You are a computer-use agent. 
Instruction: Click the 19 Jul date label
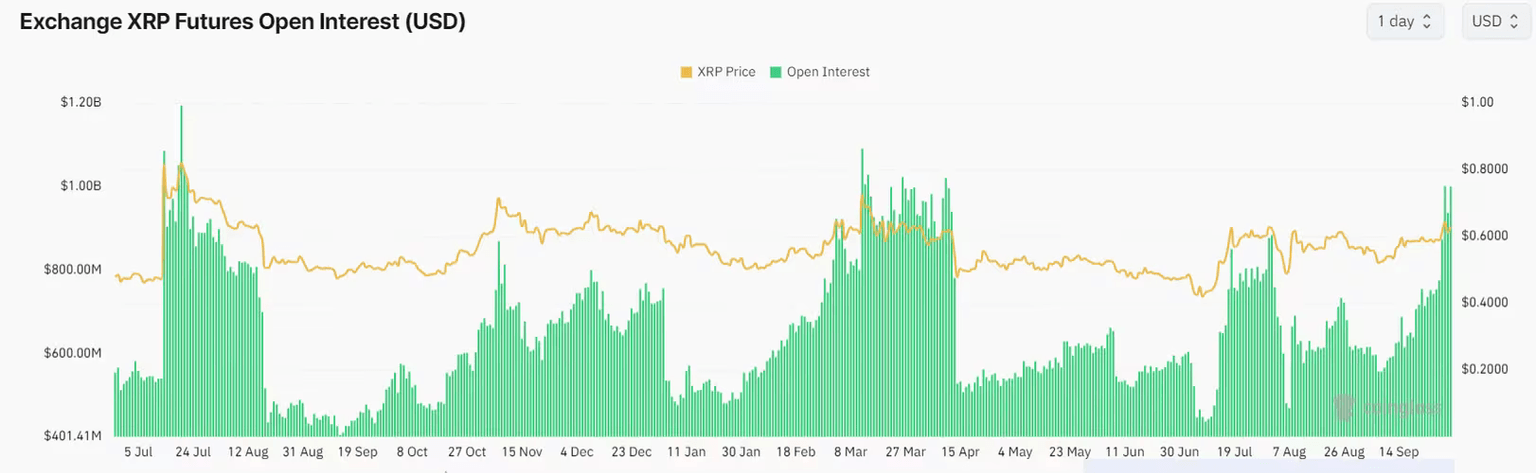pos(1234,452)
